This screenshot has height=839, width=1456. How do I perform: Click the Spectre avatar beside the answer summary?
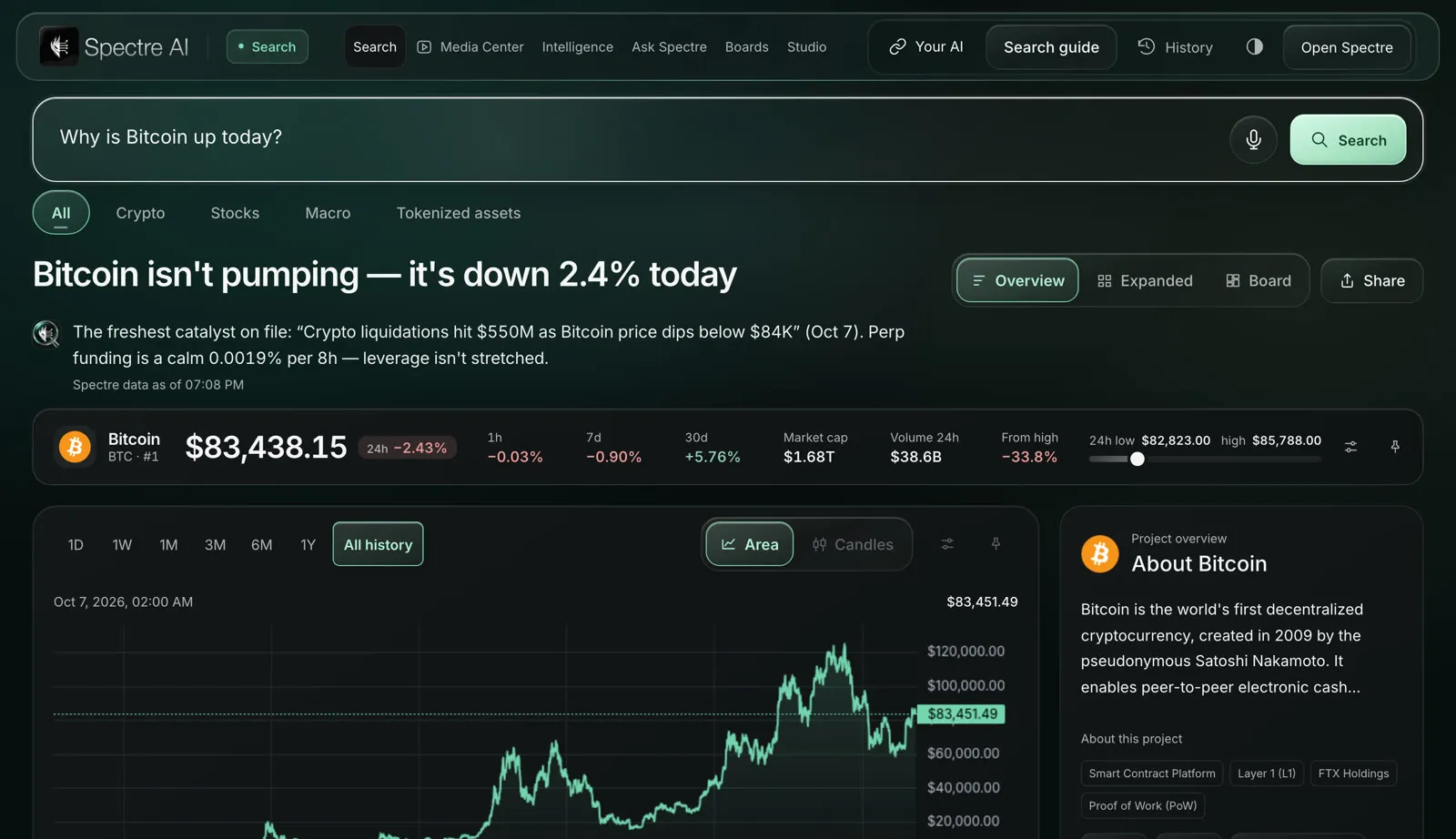pos(45,333)
